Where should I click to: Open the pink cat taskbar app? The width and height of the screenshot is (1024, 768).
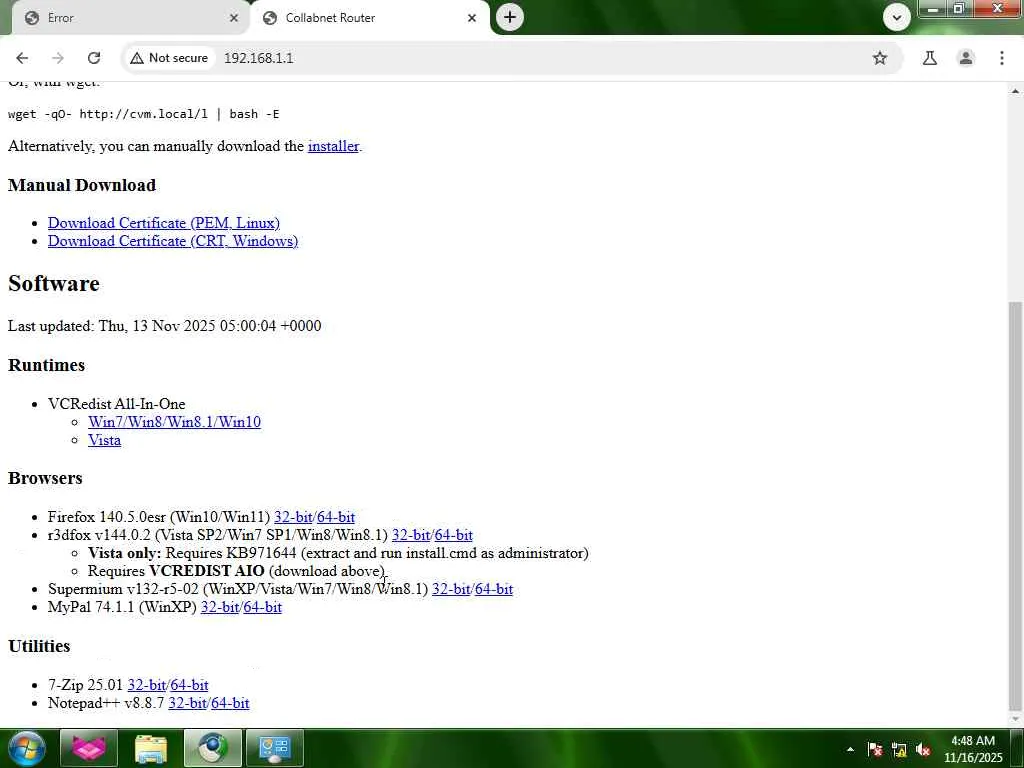pyautogui.click(x=89, y=748)
